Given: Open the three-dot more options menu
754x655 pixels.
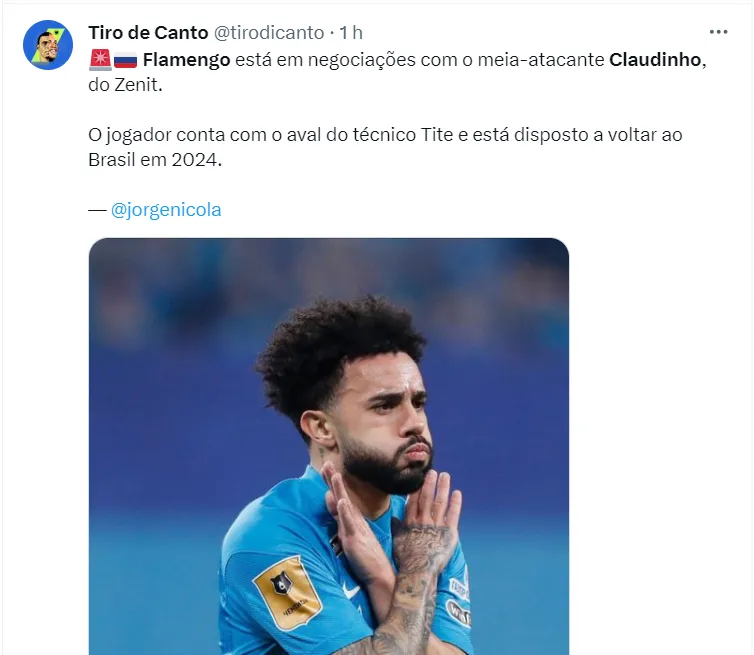Looking at the screenshot, I should [718, 32].
